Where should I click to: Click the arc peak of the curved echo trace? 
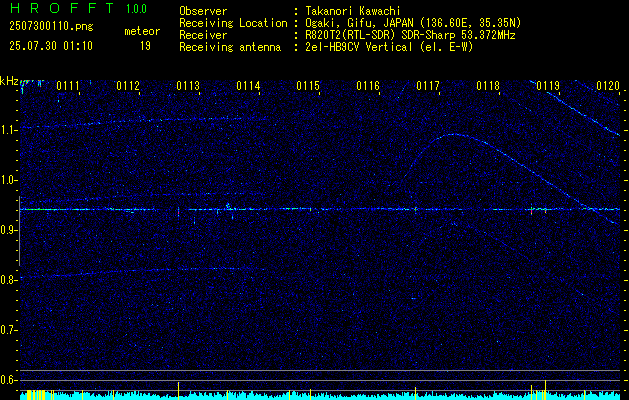click(x=452, y=134)
